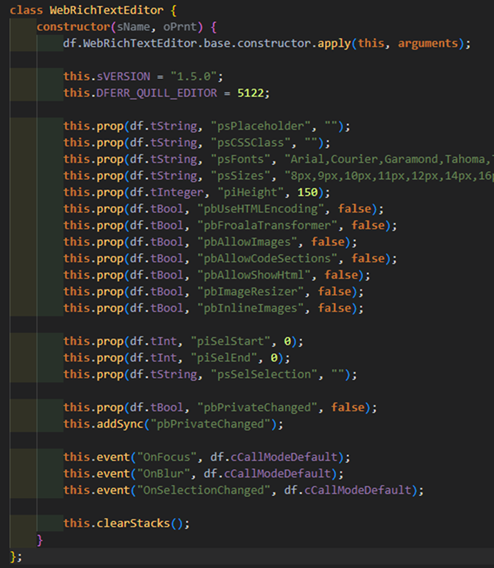Click false on the pbInlineImages line

click(x=334, y=308)
